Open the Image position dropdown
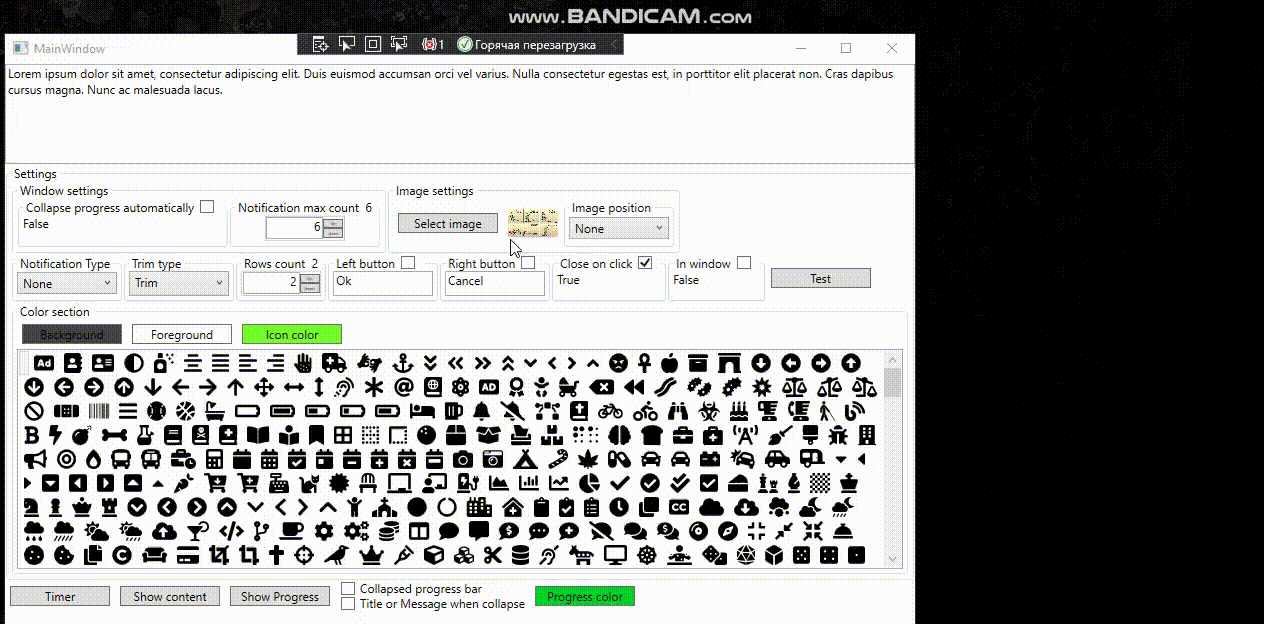This screenshot has width=1264, height=624. click(x=619, y=229)
